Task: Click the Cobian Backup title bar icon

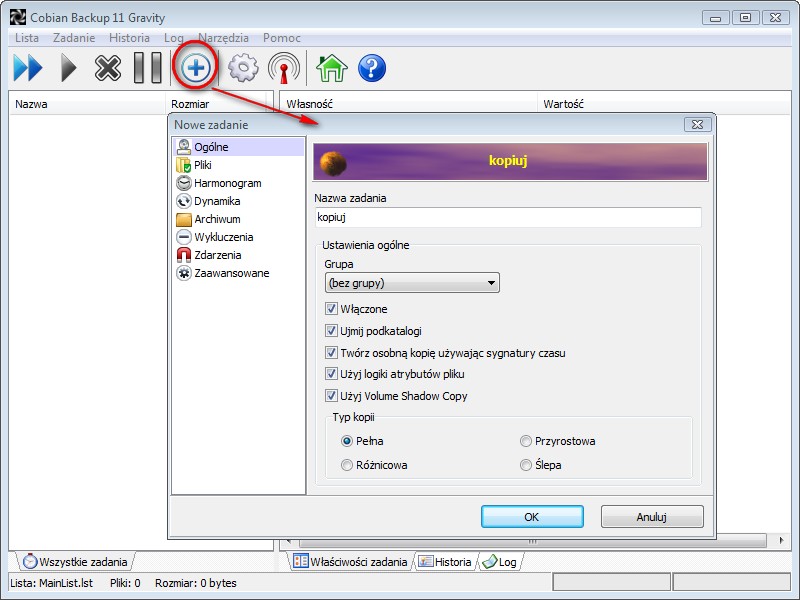Action: pos(17,17)
